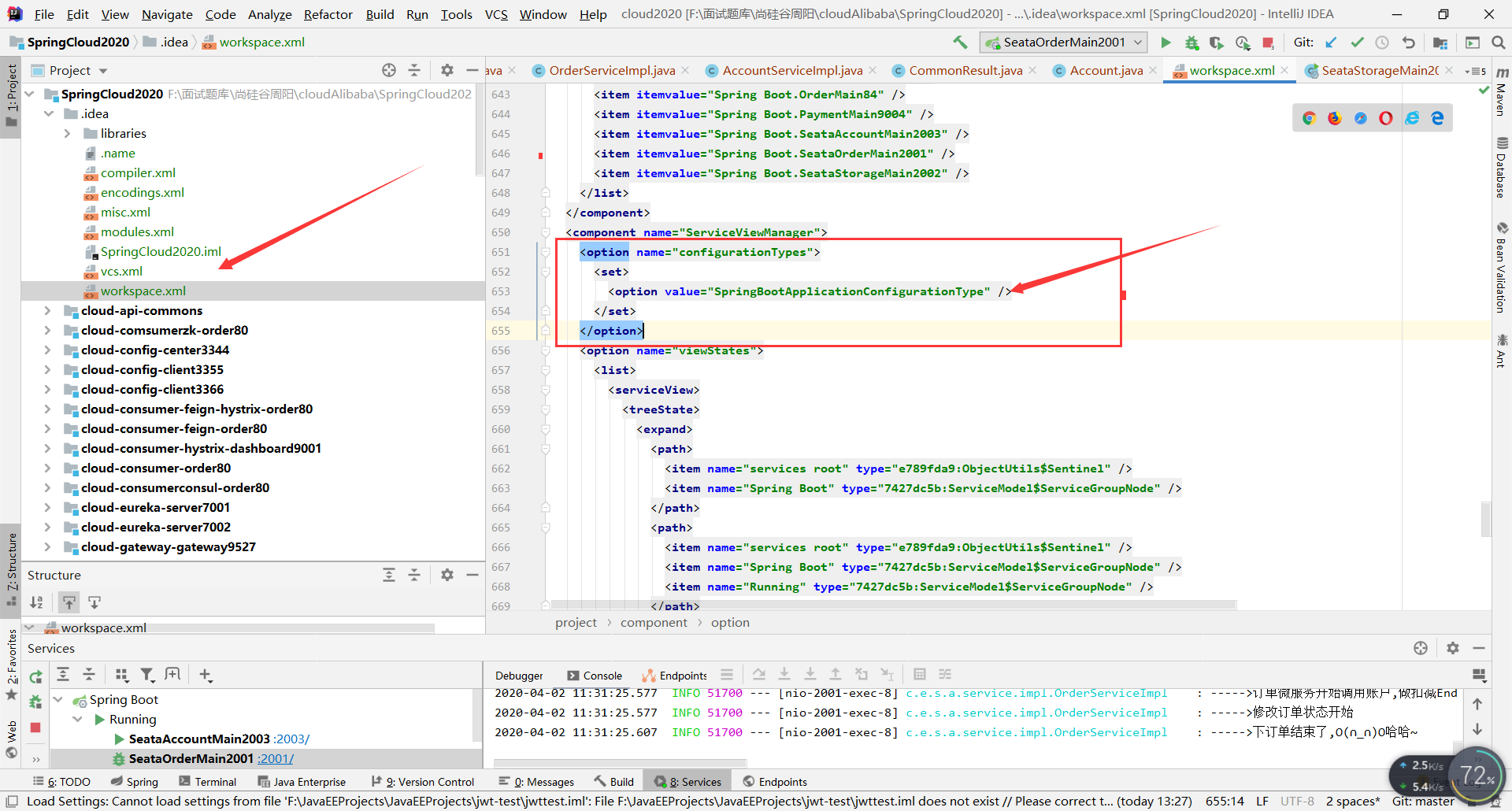Open the VCS menu
The image size is (1512, 811).
(x=496, y=14)
